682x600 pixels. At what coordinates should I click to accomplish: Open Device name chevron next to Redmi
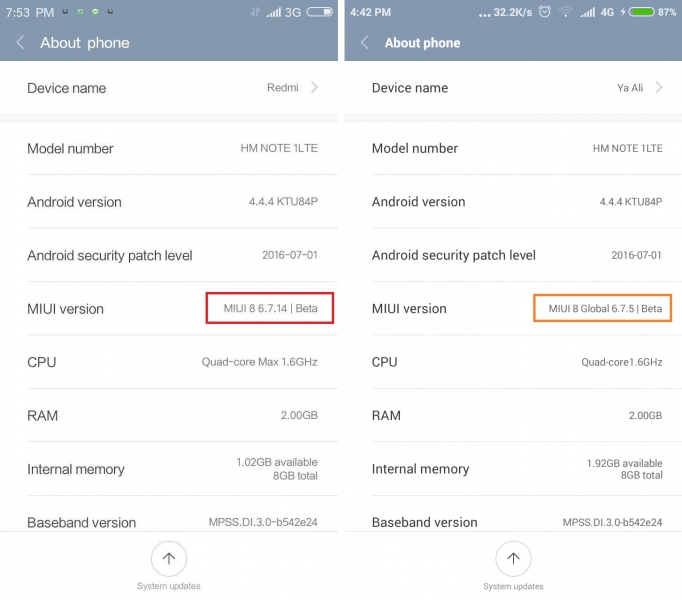(x=314, y=88)
